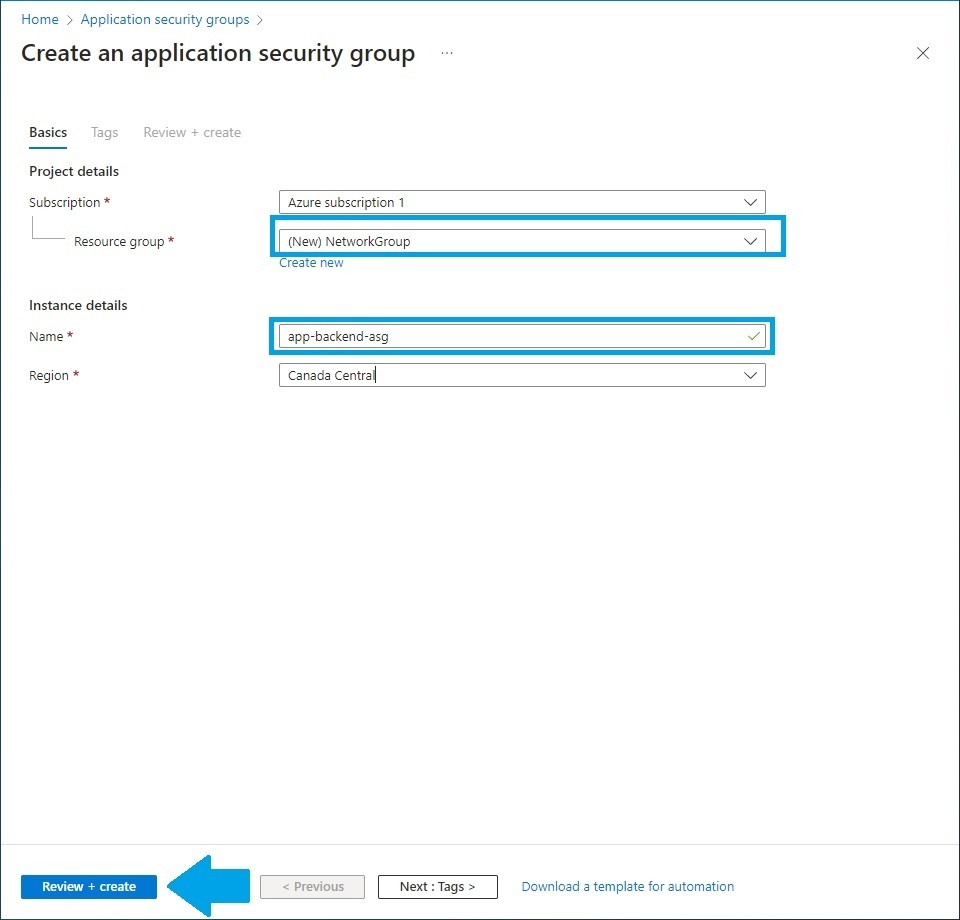Select the Basics tab
Viewport: 960px width, 920px height.
coord(47,132)
